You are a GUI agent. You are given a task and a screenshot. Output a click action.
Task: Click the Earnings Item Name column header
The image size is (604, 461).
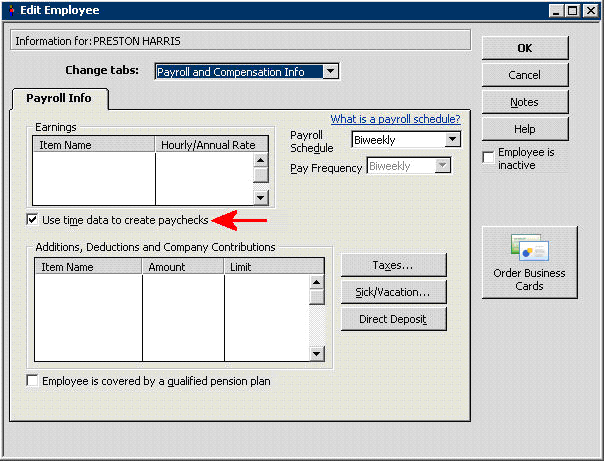pos(94,145)
